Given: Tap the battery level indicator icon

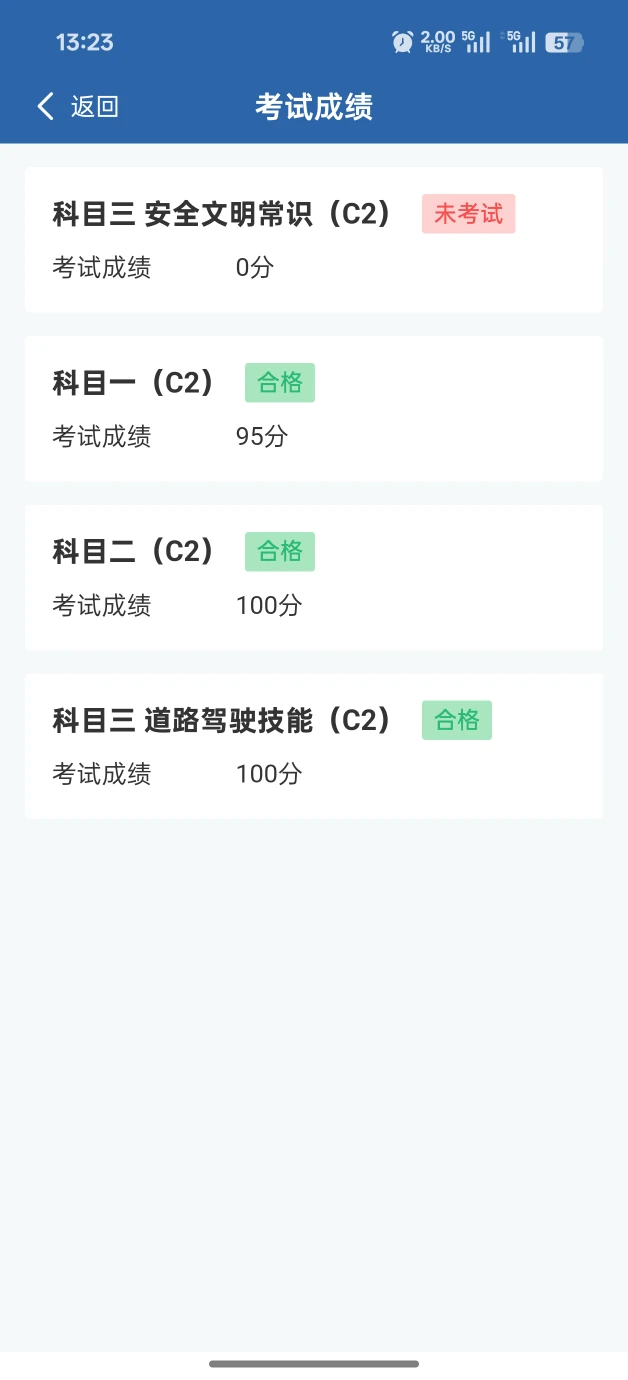Looking at the screenshot, I should tap(563, 42).
